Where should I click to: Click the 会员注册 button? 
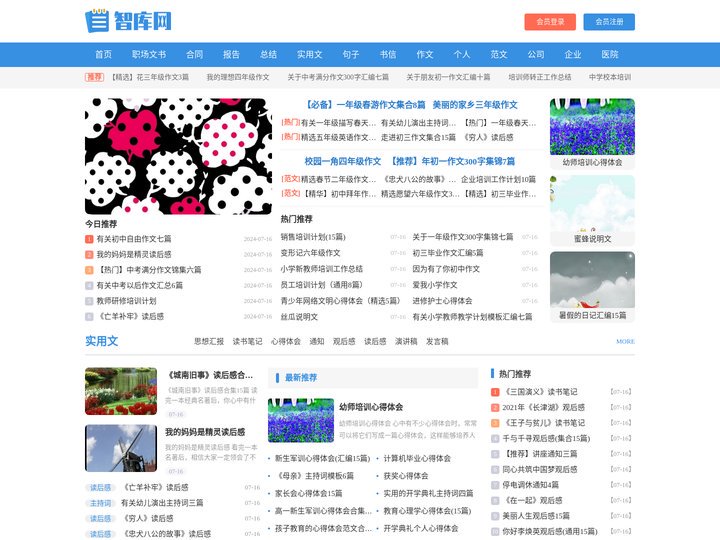click(x=609, y=22)
